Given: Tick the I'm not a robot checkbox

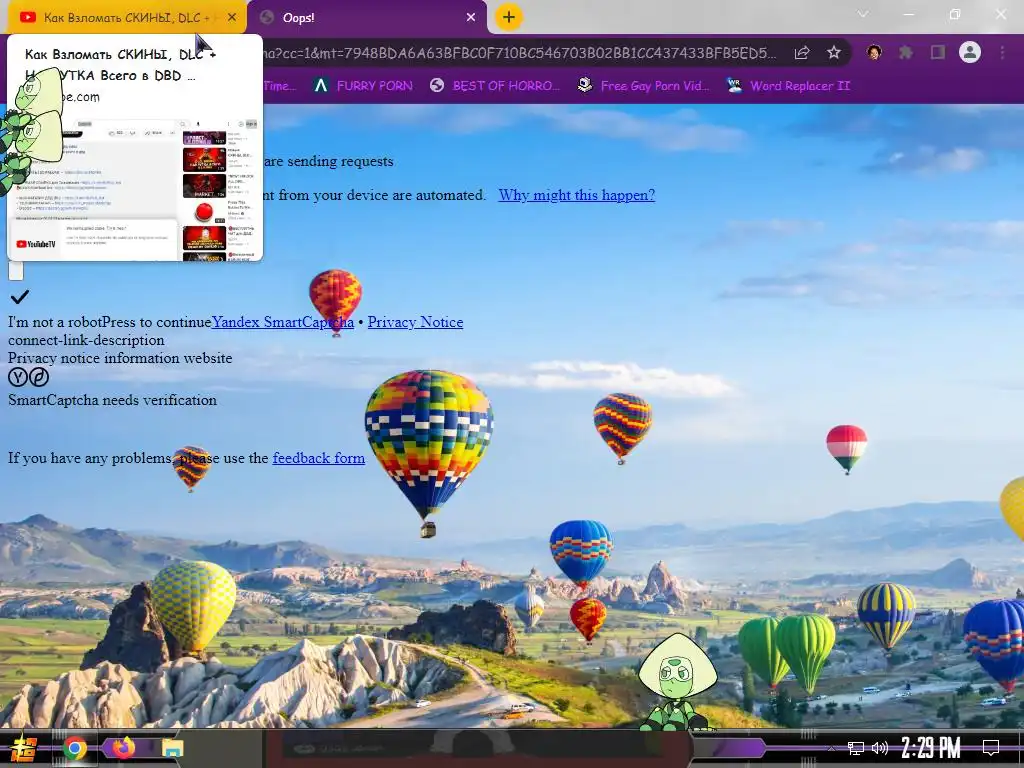Looking at the screenshot, I should pyautogui.click(x=16, y=270).
